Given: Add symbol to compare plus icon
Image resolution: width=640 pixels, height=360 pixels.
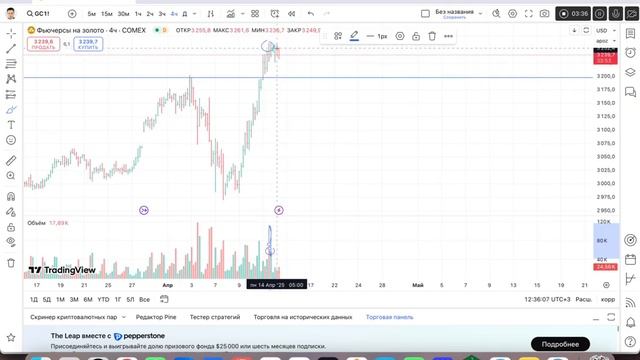Looking at the screenshot, I should pyautogui.click(x=72, y=14).
